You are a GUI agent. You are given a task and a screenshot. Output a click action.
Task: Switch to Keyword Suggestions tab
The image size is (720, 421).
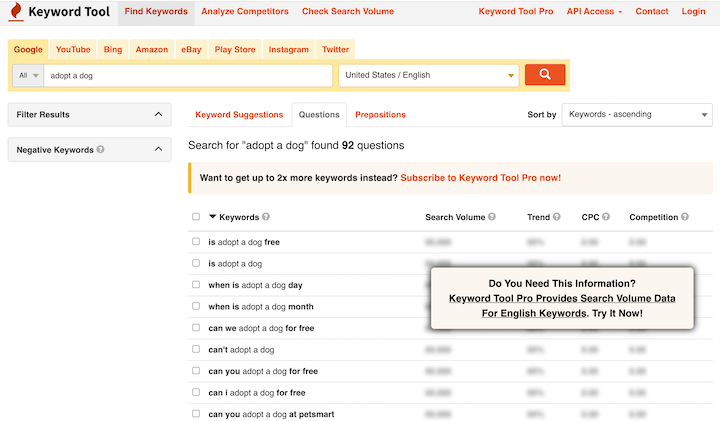point(239,115)
